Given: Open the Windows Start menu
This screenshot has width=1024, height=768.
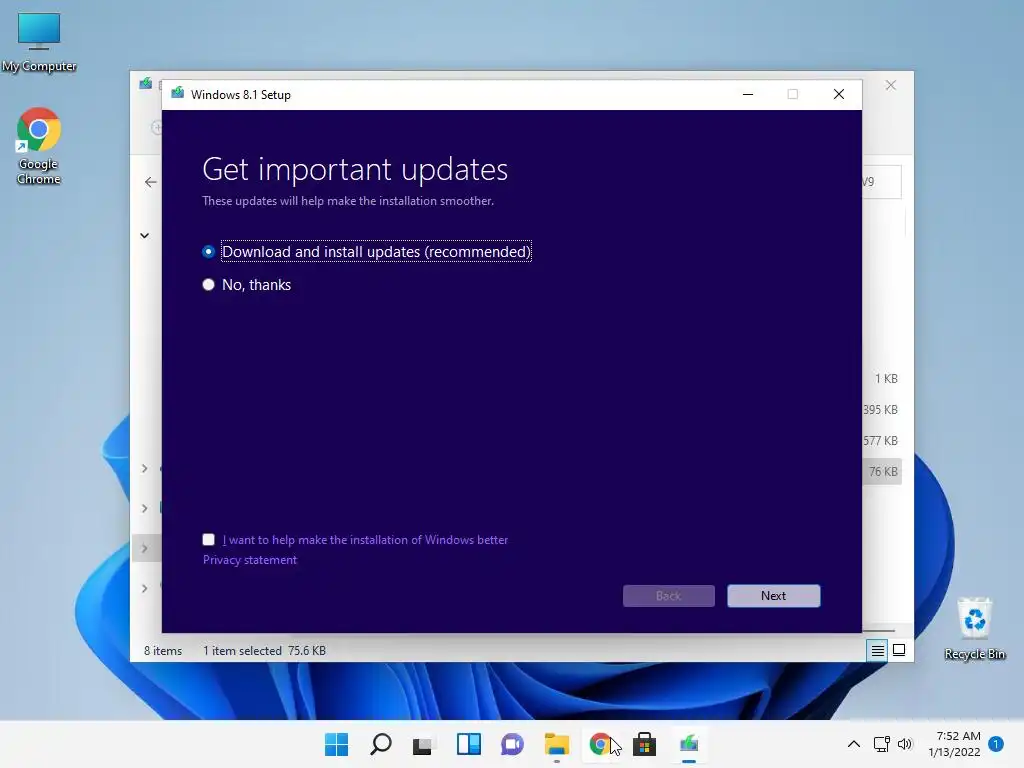Looking at the screenshot, I should click(x=336, y=744).
